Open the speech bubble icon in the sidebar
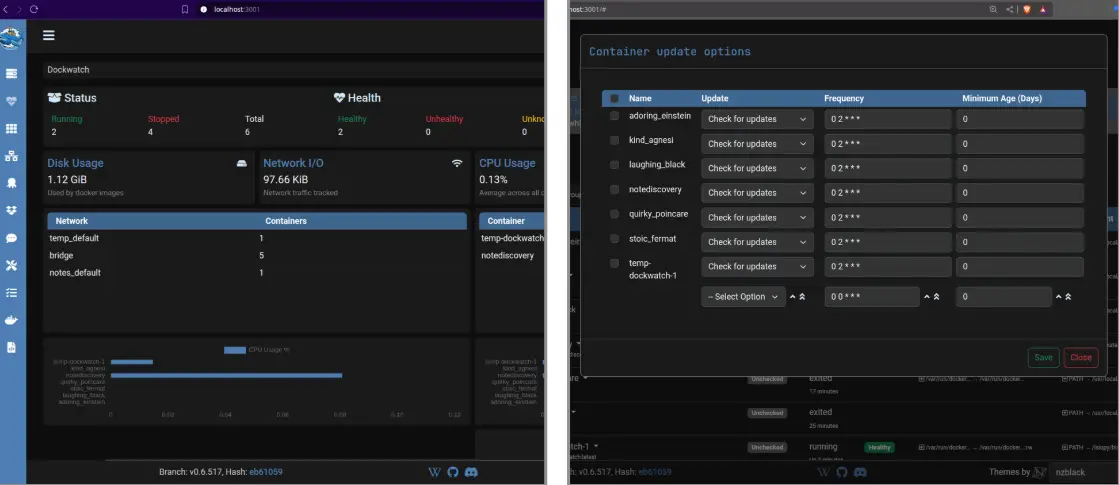The height and width of the screenshot is (485, 1119). pyautogui.click(x=12, y=238)
